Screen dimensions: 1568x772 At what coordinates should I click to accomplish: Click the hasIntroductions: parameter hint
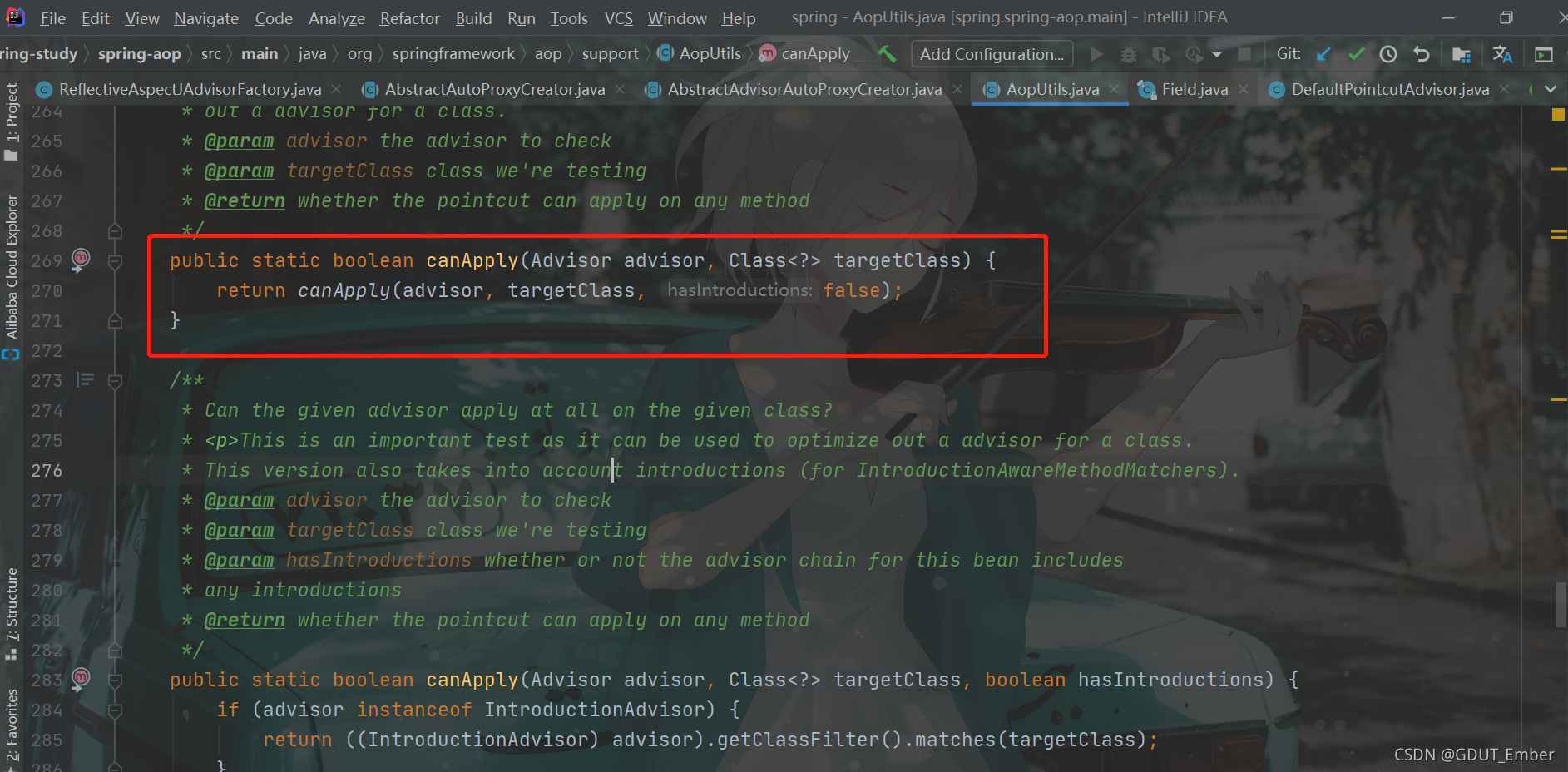tap(739, 290)
